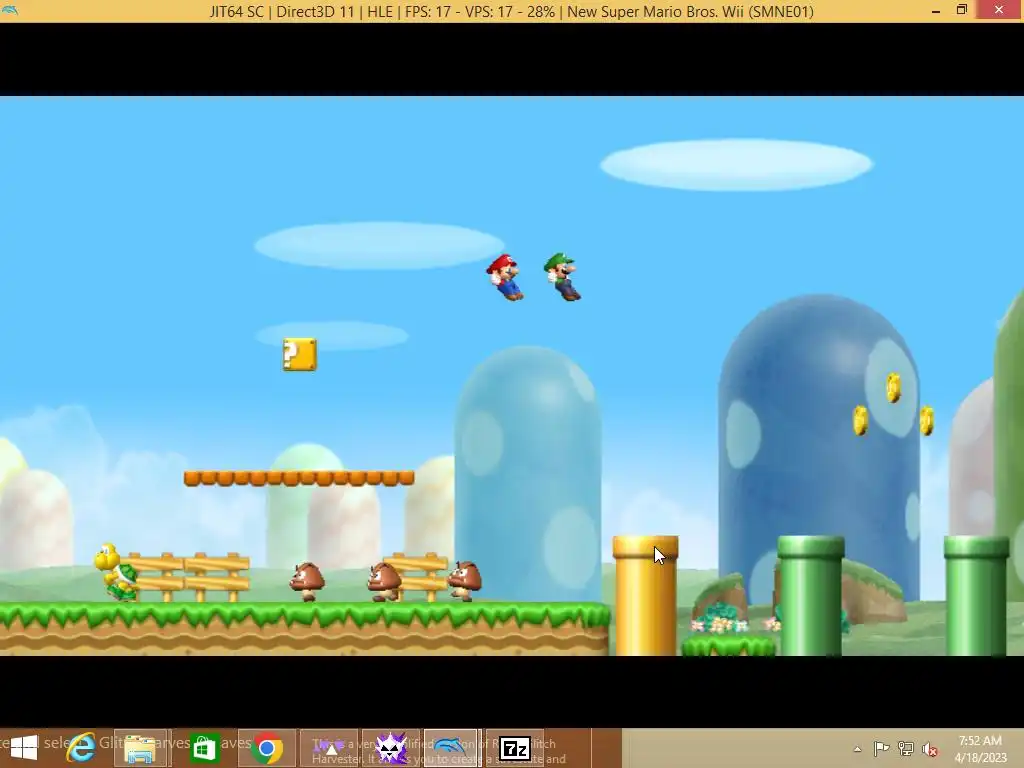Select the Dolphin emulator taskbar button
This screenshot has height=768, width=1024.
(452, 748)
